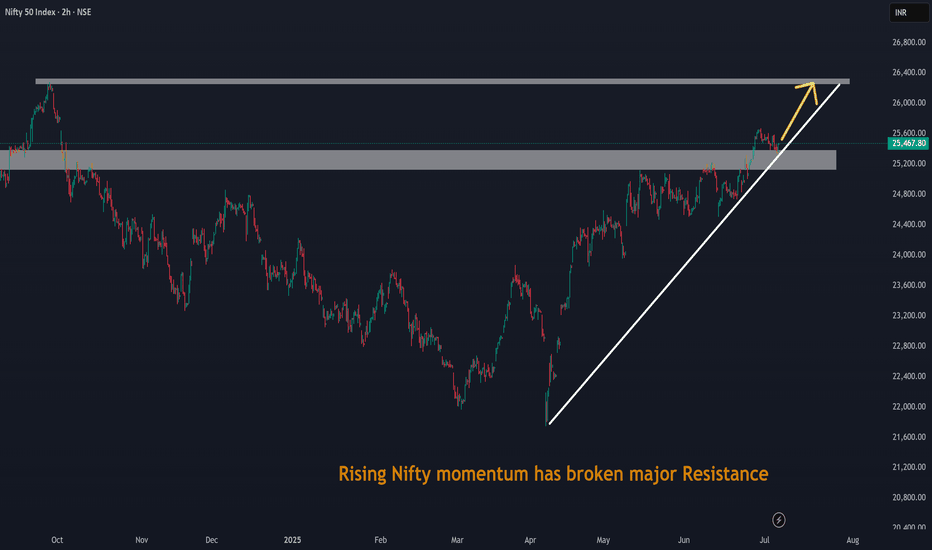Click the lightning bolt replay icon
The width and height of the screenshot is (932, 550).
[x=779, y=520]
